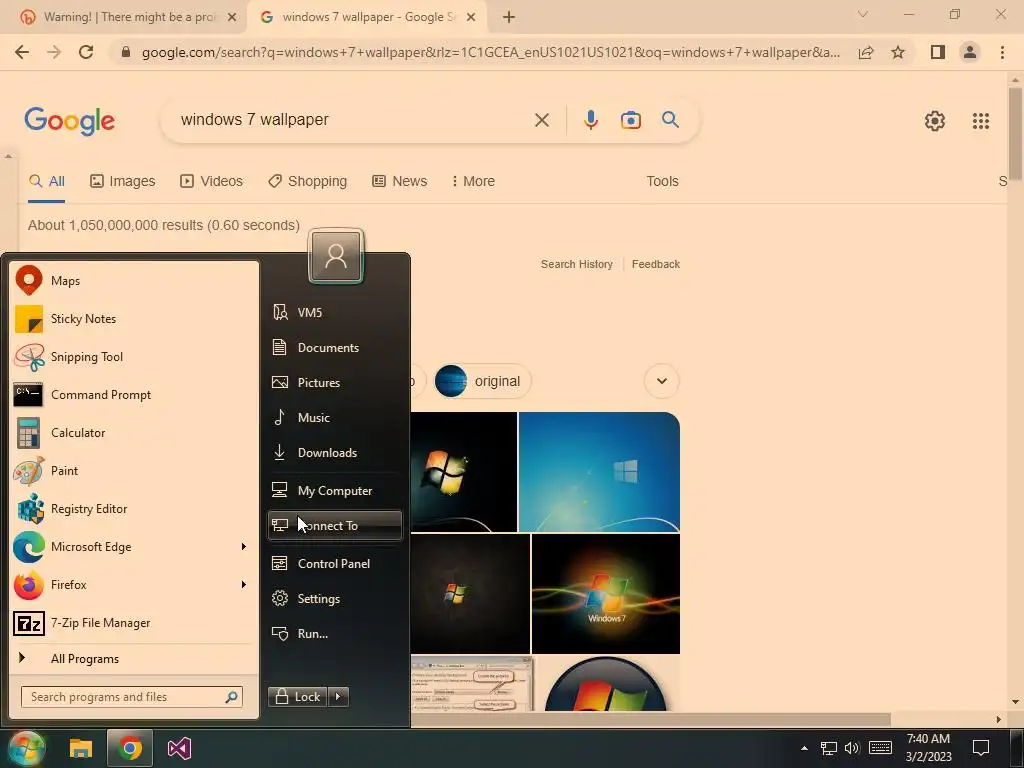Launch Sticky Notes
Viewport: 1024px width, 768px height.
134,319
